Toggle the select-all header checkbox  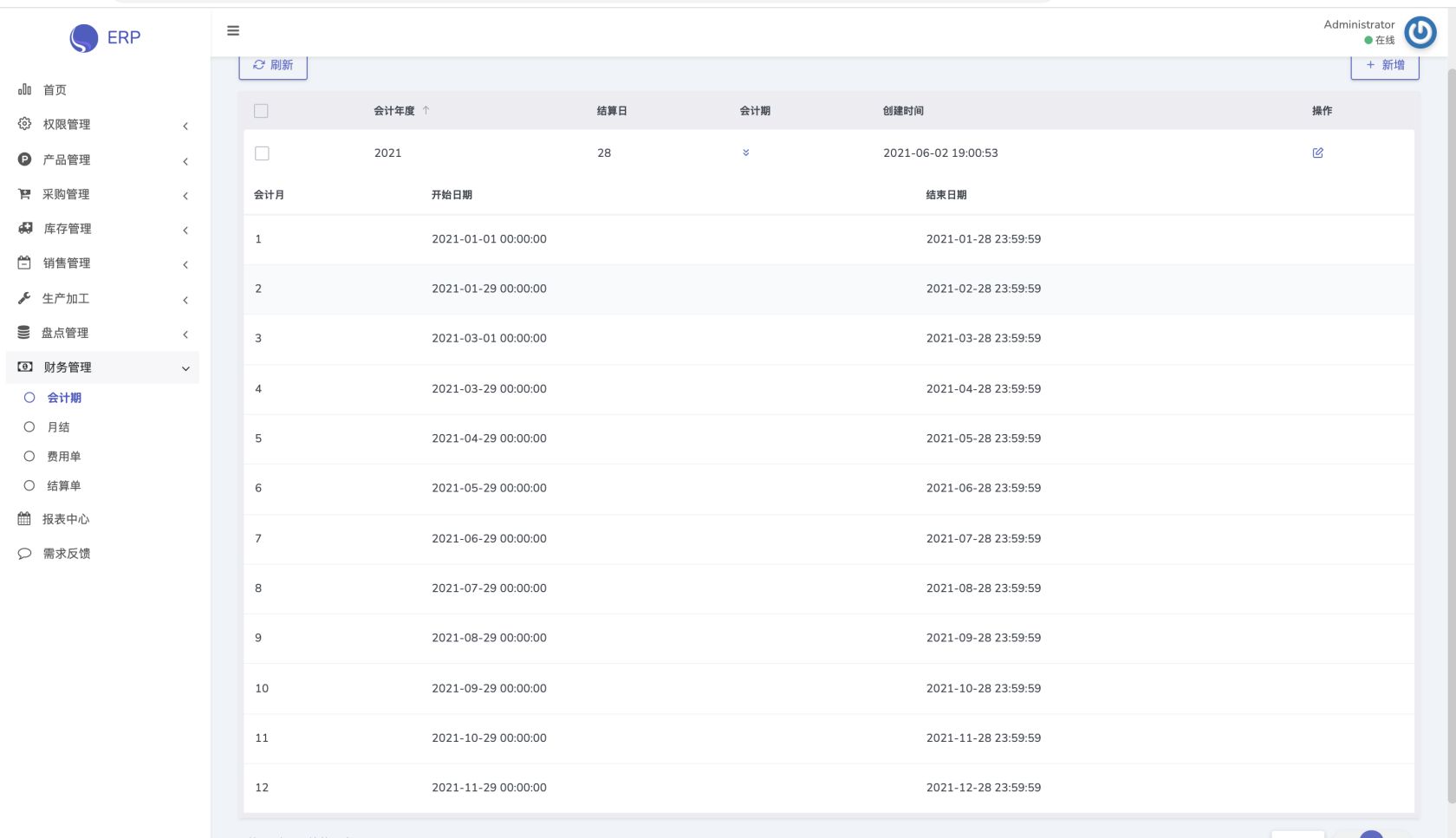261,111
